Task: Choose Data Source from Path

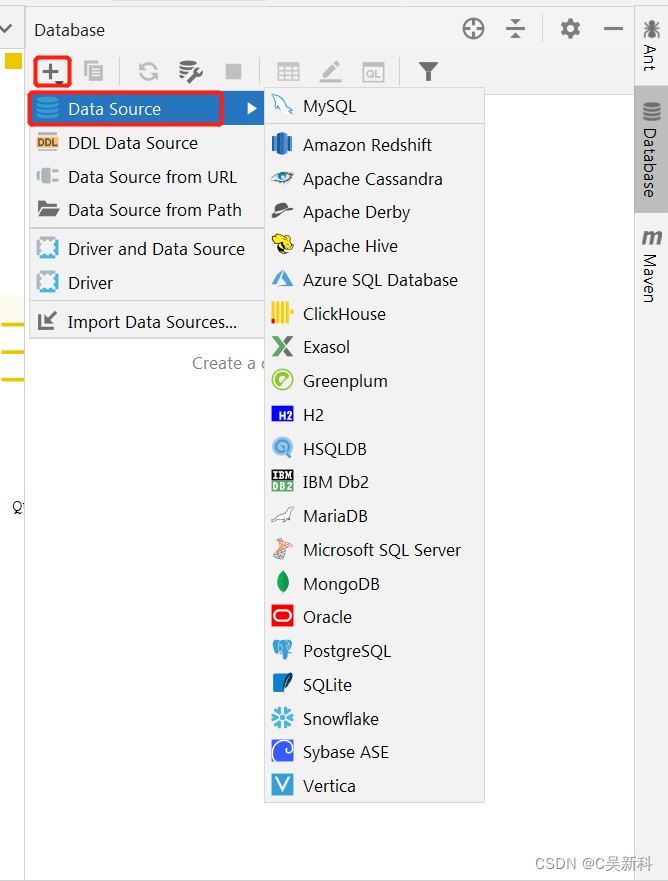Action: [x=147, y=210]
